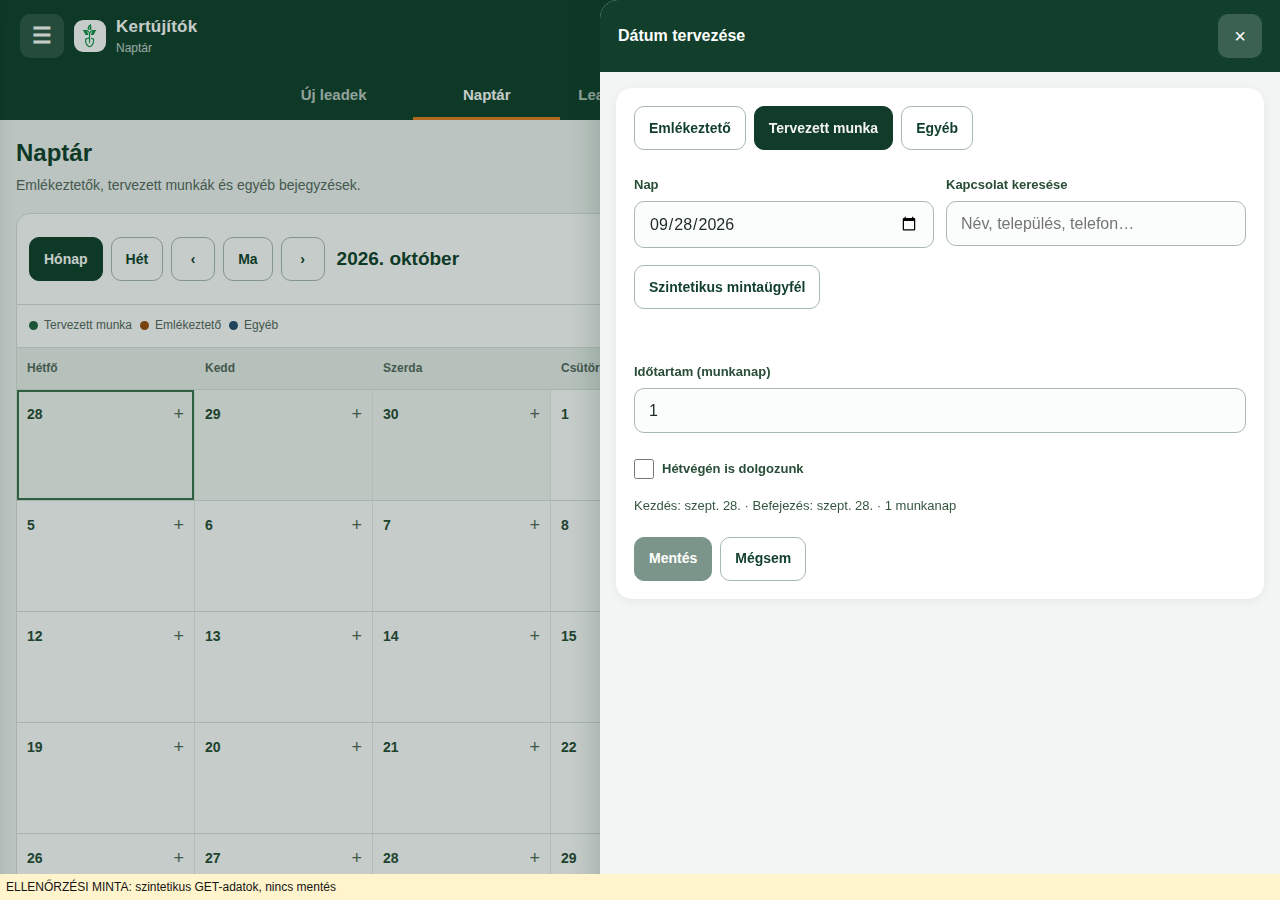Image resolution: width=1280 pixels, height=900 pixels.
Task: Click plus icon on day 13
Action: [x=356, y=635]
